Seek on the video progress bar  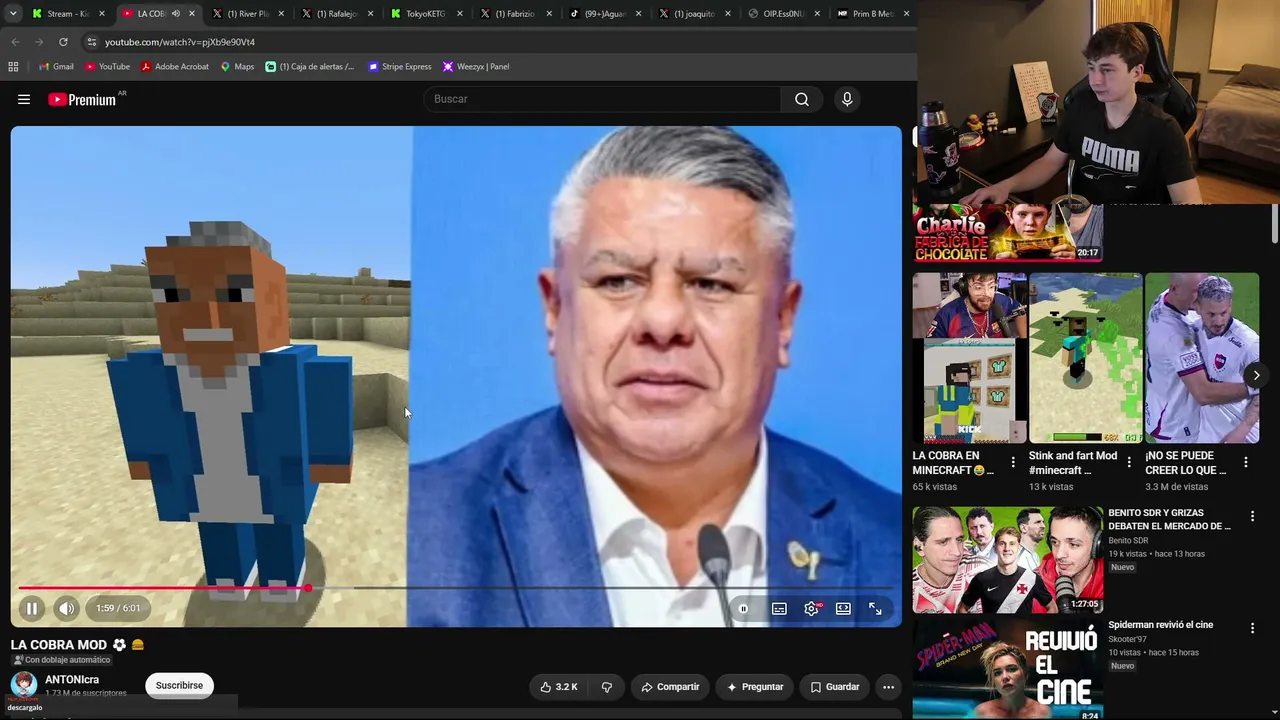pos(454,588)
